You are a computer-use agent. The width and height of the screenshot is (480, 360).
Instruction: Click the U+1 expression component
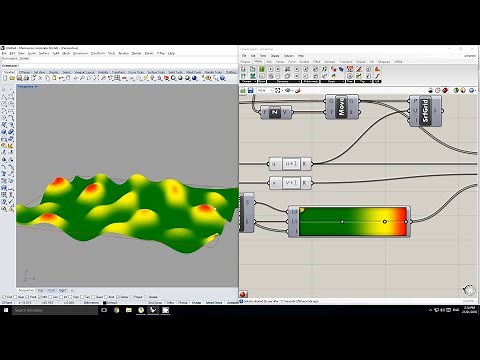[290, 164]
